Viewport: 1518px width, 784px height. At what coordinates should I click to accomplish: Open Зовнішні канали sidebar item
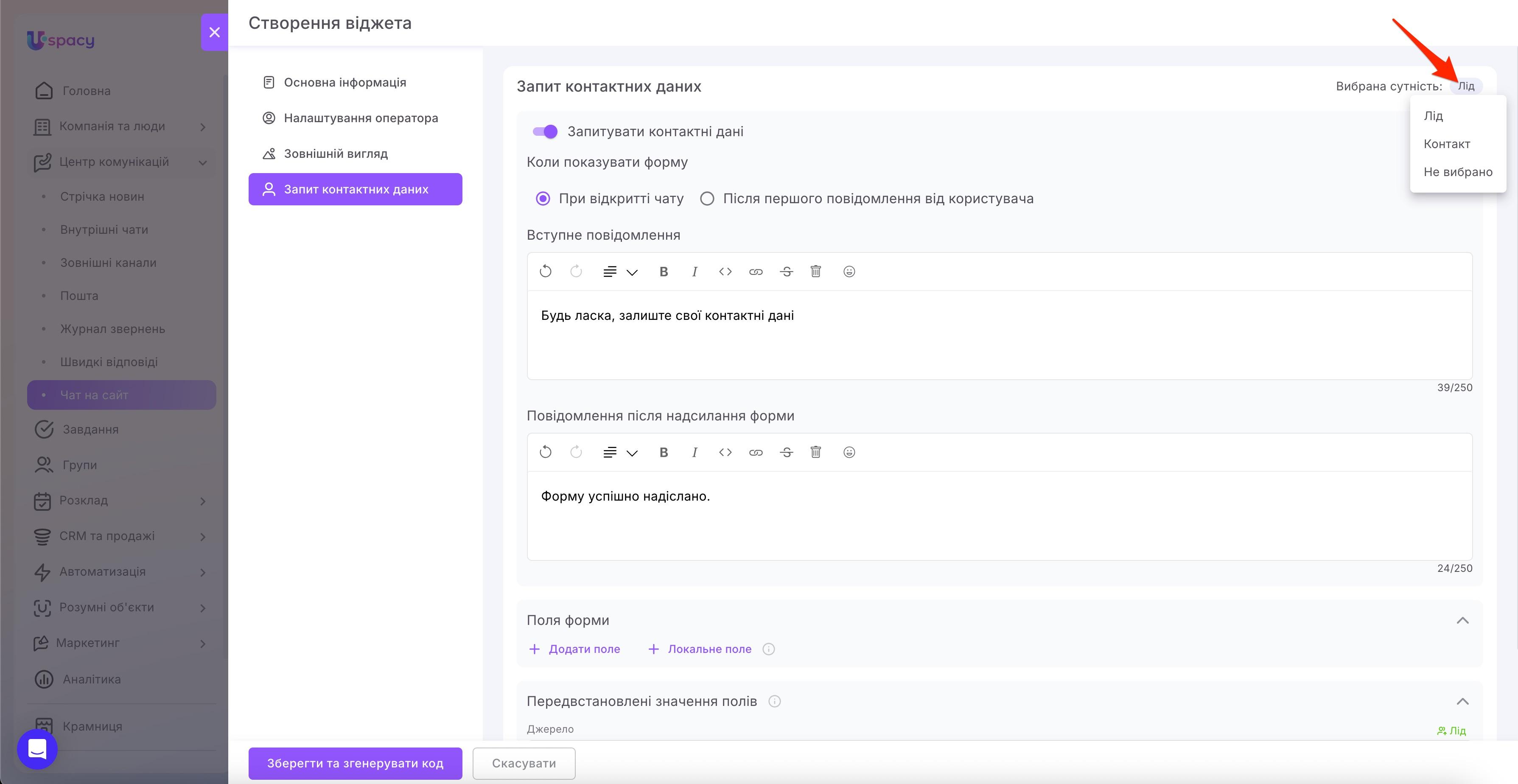(x=121, y=263)
